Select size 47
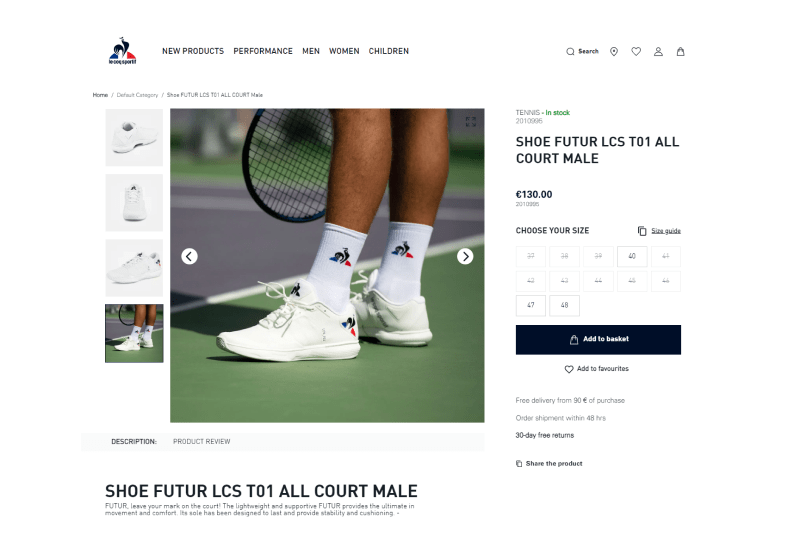This screenshot has width=800, height=550. (x=531, y=305)
